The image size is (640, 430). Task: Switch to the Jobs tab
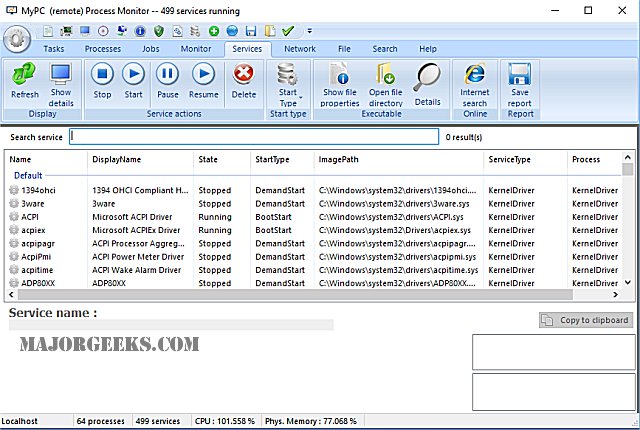point(151,49)
